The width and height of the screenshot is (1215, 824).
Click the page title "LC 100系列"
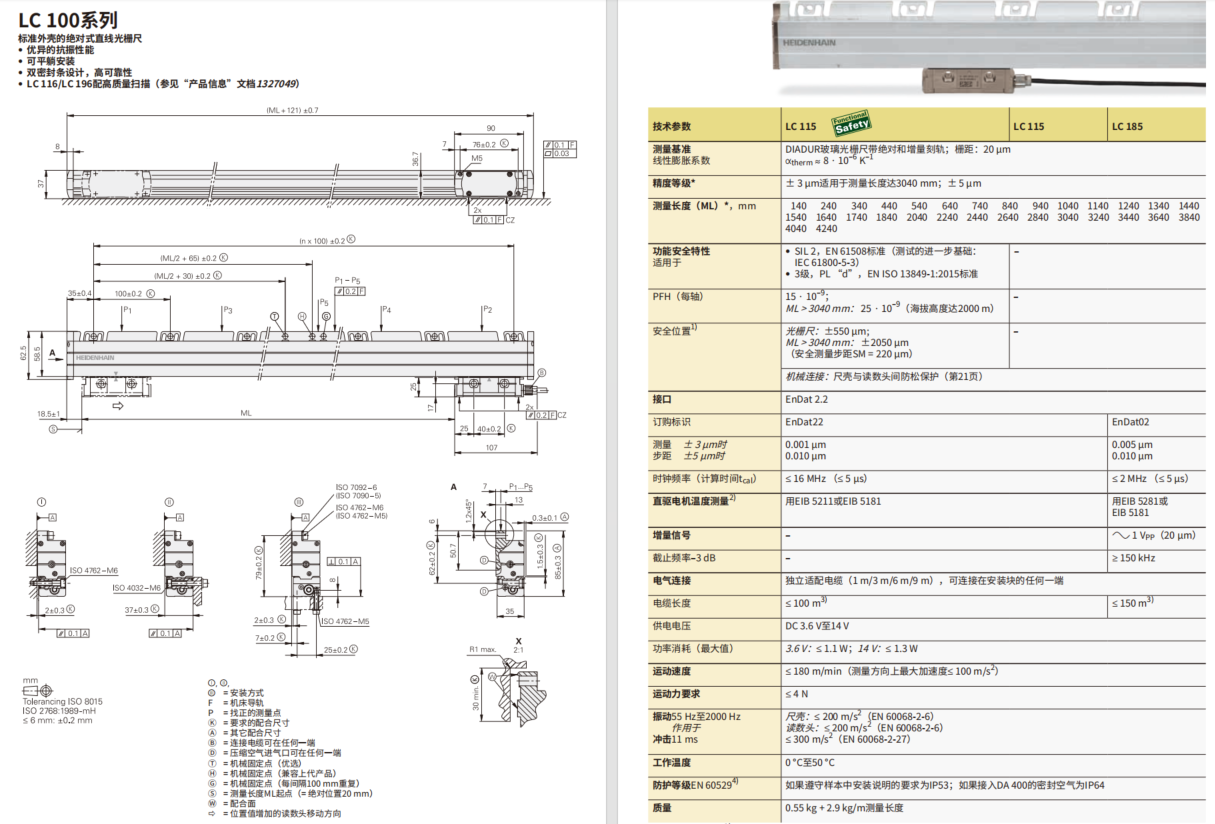coord(68,20)
